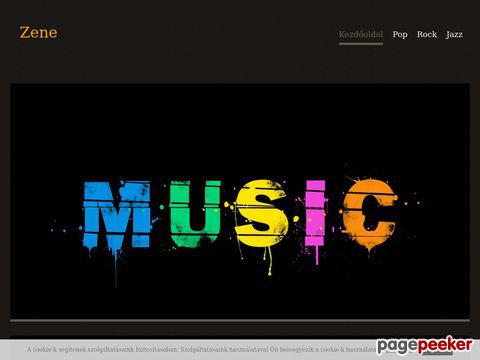Click the grey divider line under banner
Screen dimensions: 480x360
[x=240, y=321]
